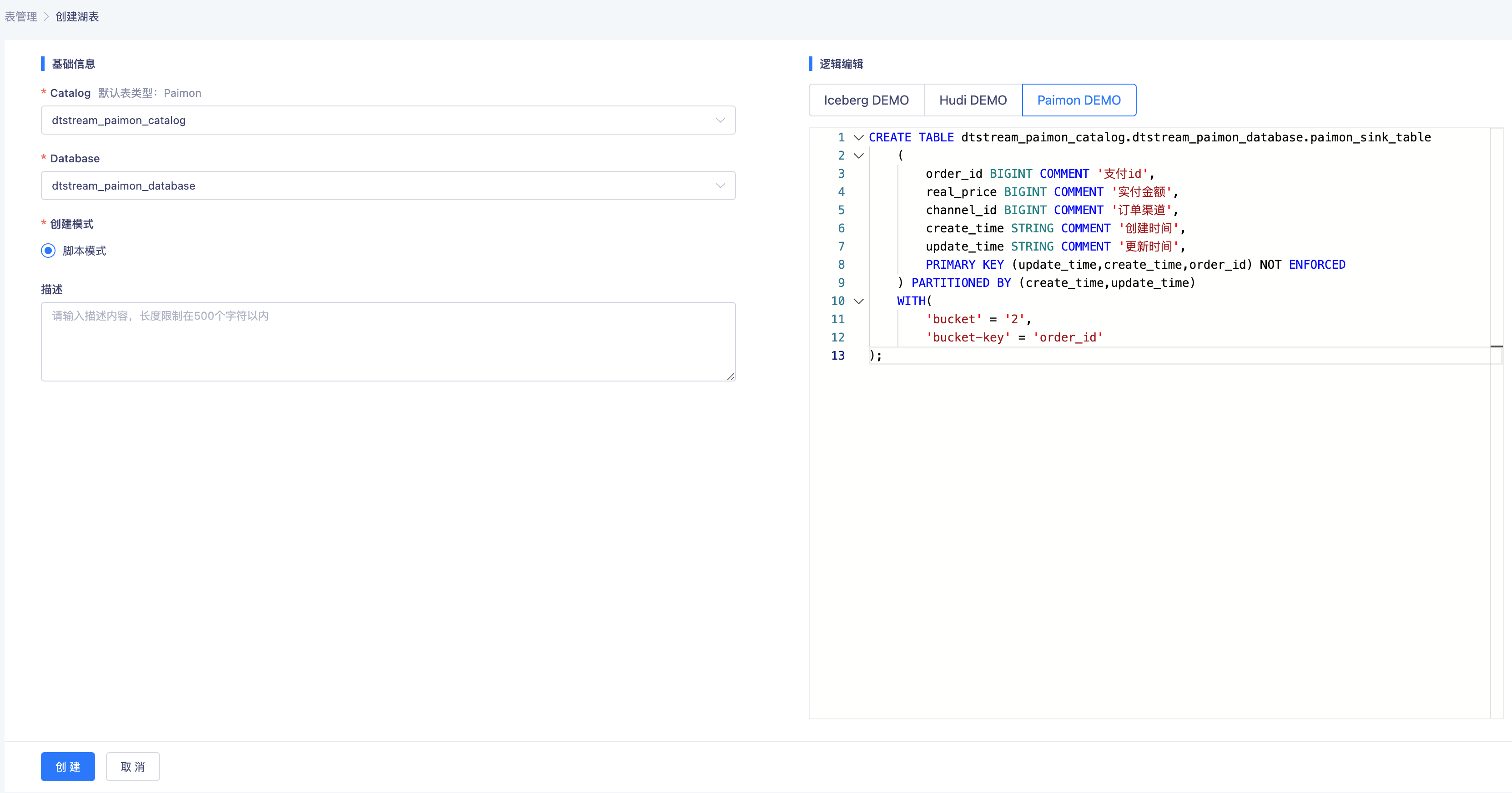Click the Catalog dropdown chevron icon
Screen dimensions: 1512x793
pos(720,120)
